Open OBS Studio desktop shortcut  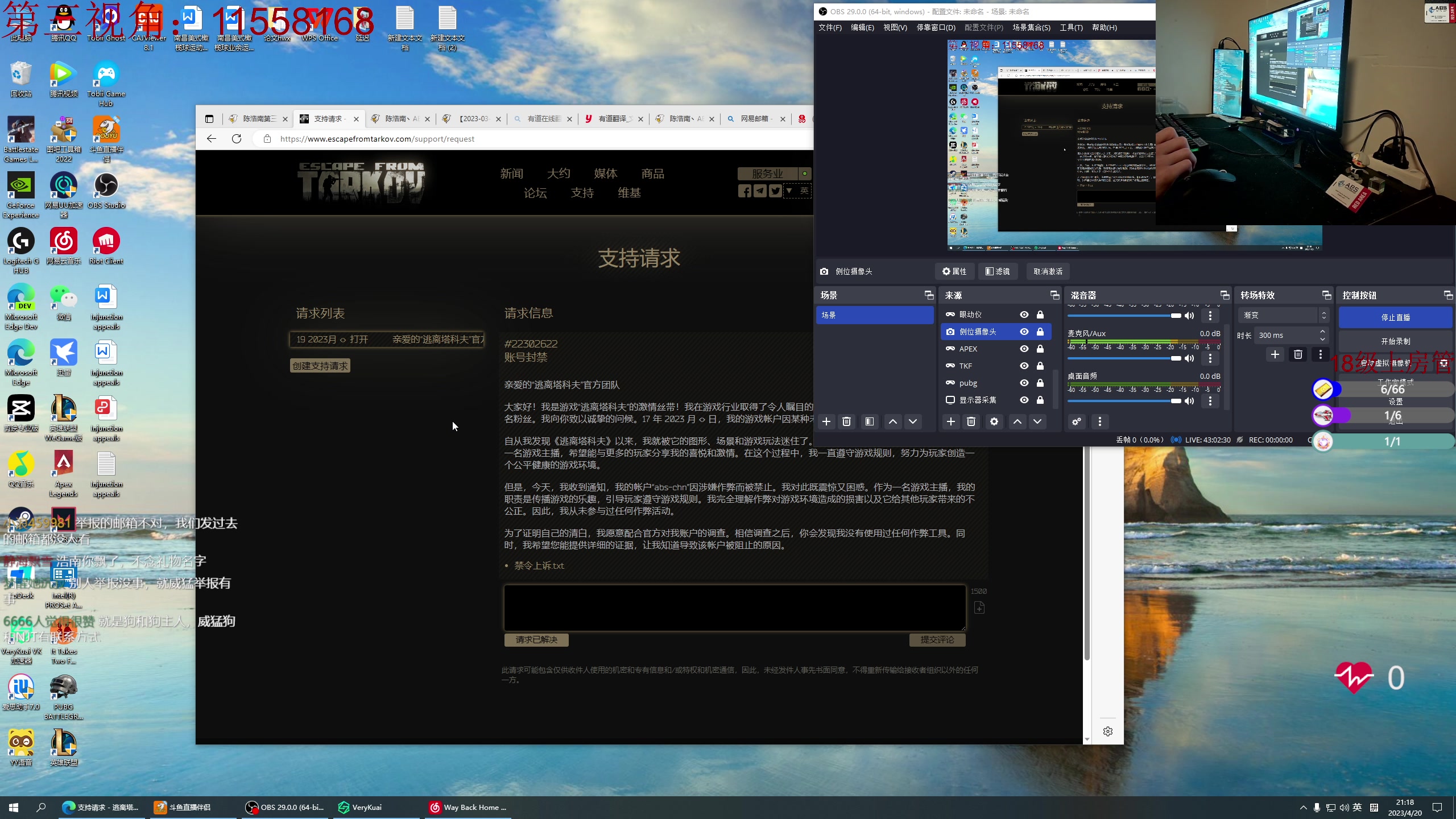tap(106, 191)
